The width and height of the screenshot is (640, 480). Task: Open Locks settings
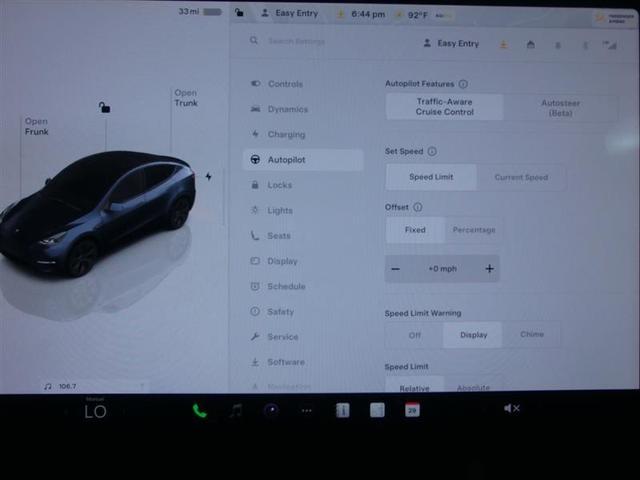(x=302, y=185)
